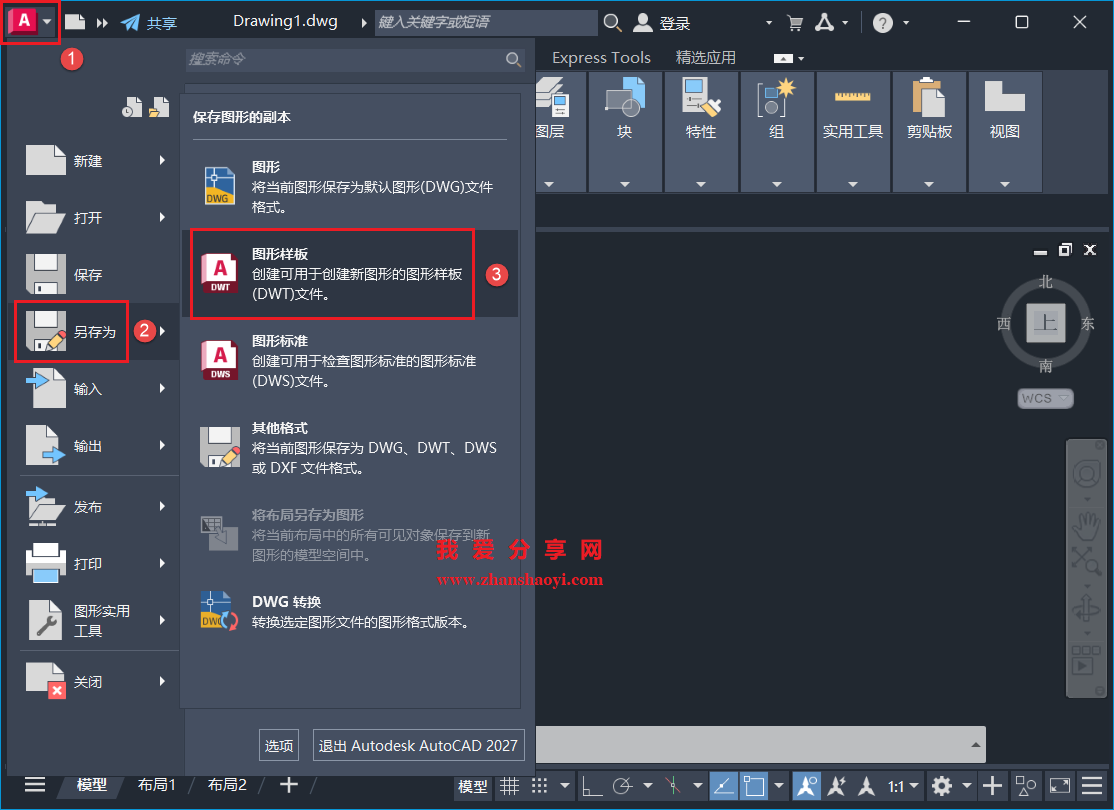1114x810 pixels.
Task: Toggle annotation objects visibility in status bar
Action: (806, 786)
